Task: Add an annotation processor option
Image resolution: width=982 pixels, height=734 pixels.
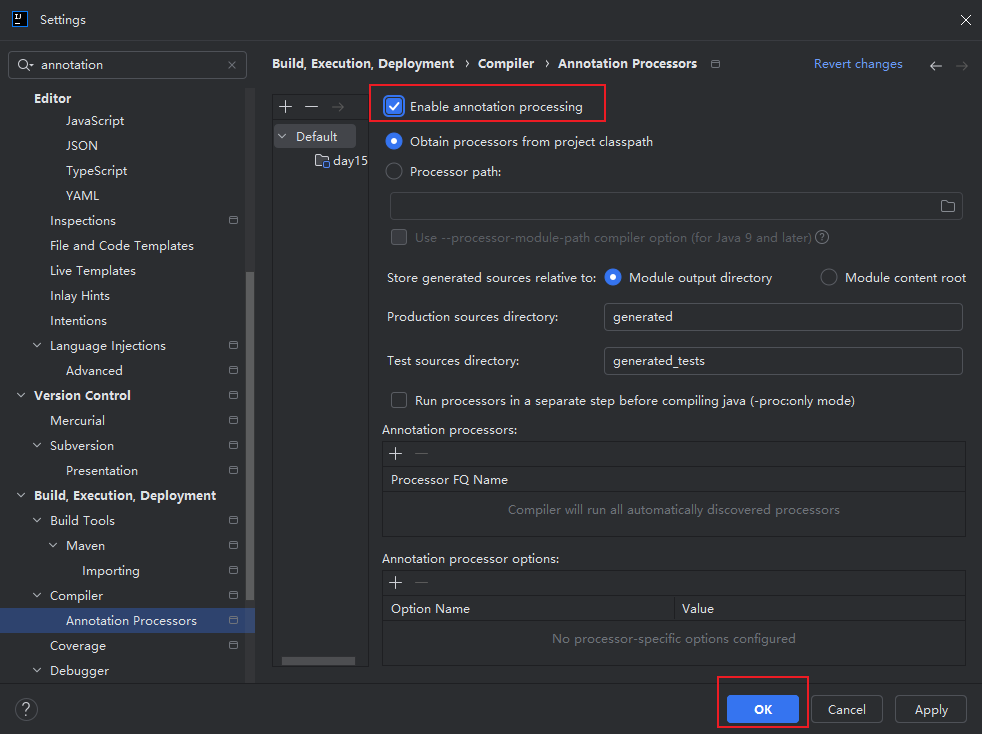Action: point(396,582)
